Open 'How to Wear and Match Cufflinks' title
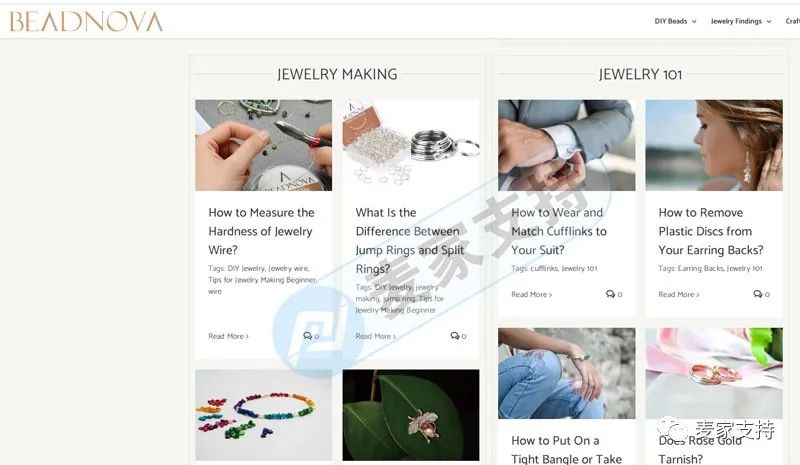This screenshot has height=465, width=800. tap(559, 231)
